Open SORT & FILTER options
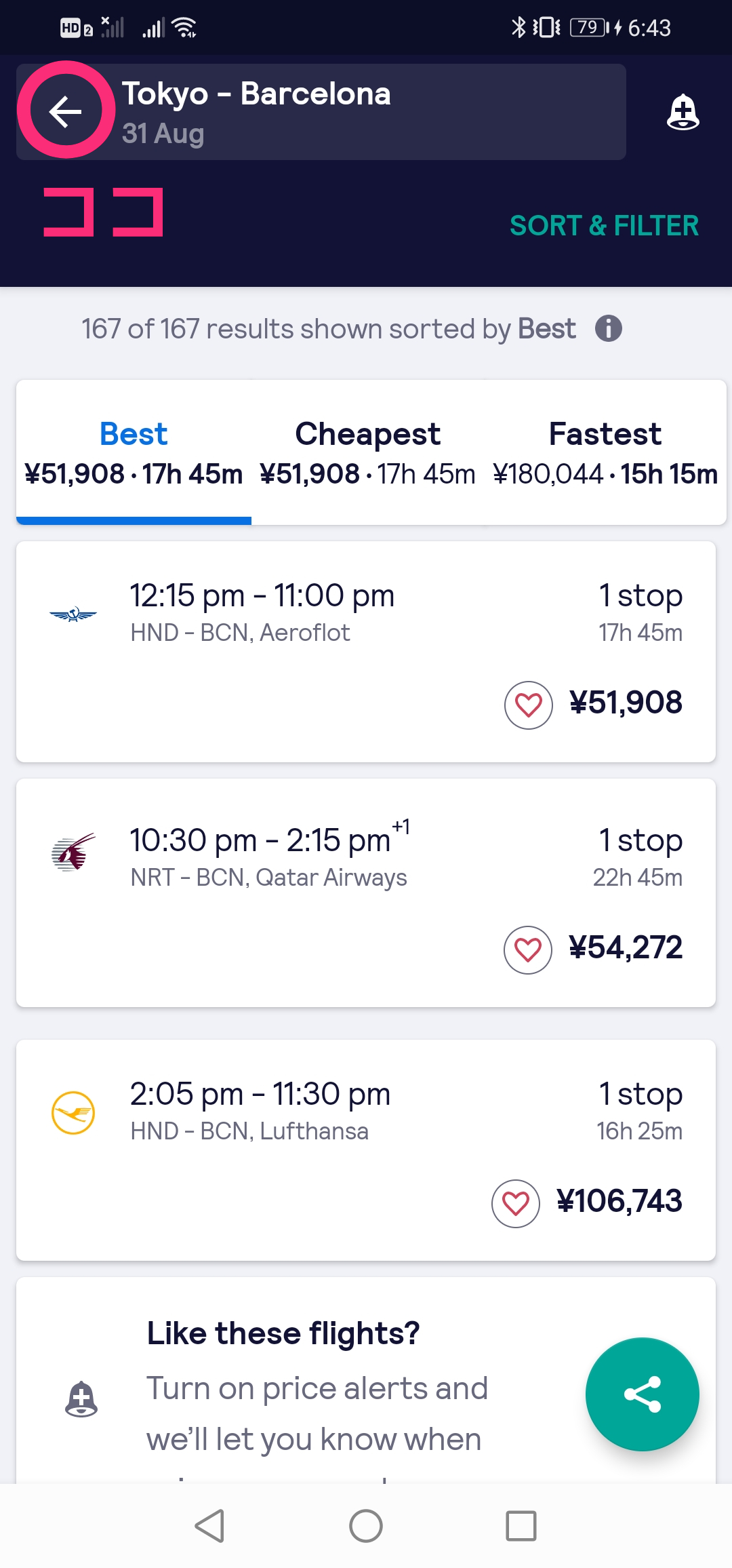This screenshot has width=732, height=1568. click(x=604, y=226)
